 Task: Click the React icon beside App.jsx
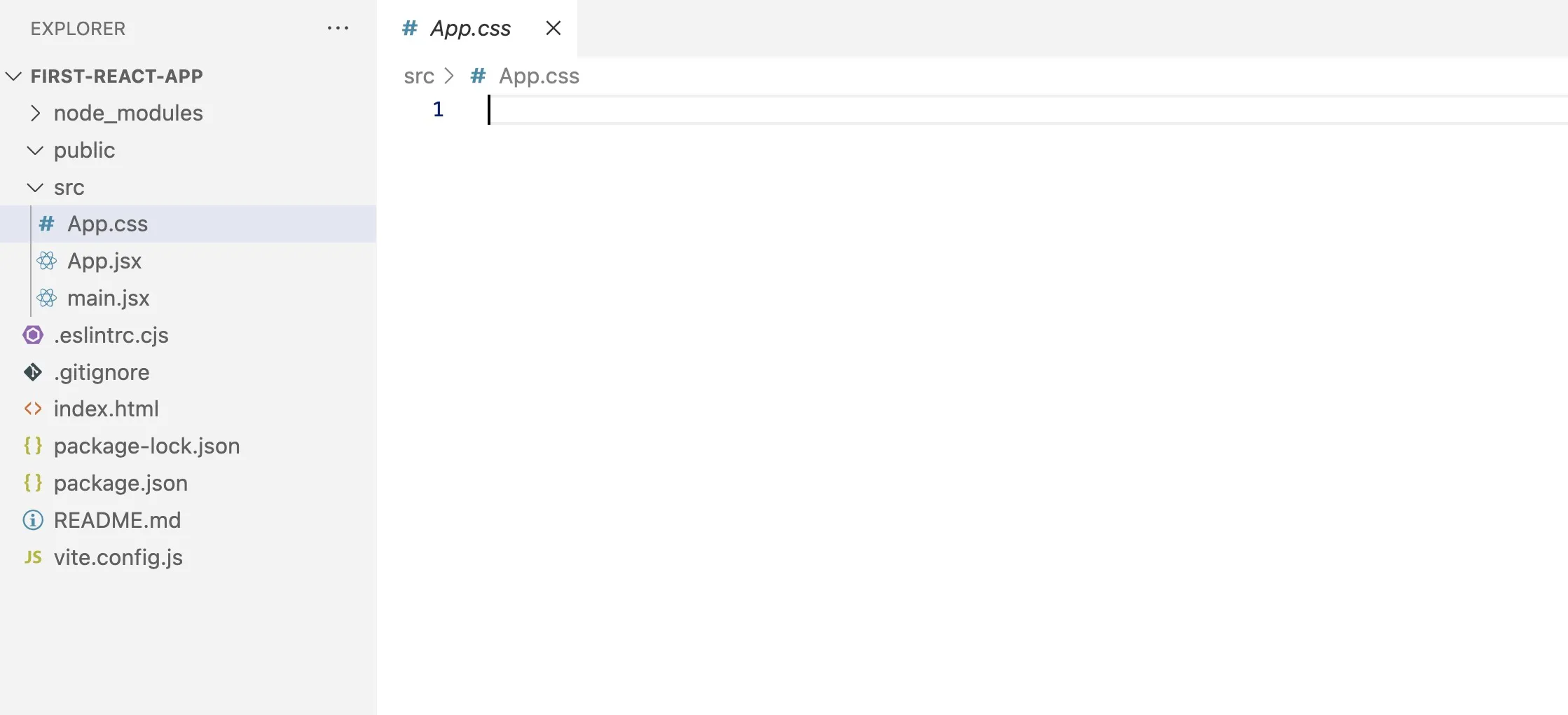click(x=47, y=261)
